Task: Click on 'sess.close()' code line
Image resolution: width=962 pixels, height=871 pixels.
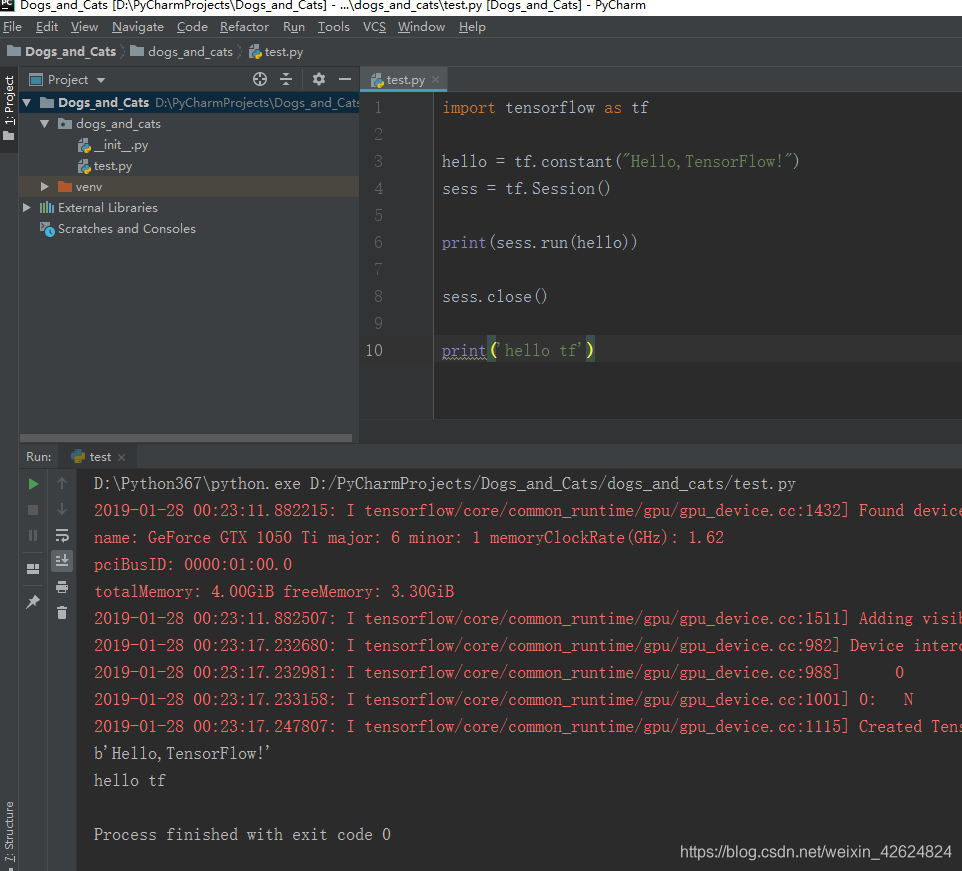Action: click(x=494, y=297)
